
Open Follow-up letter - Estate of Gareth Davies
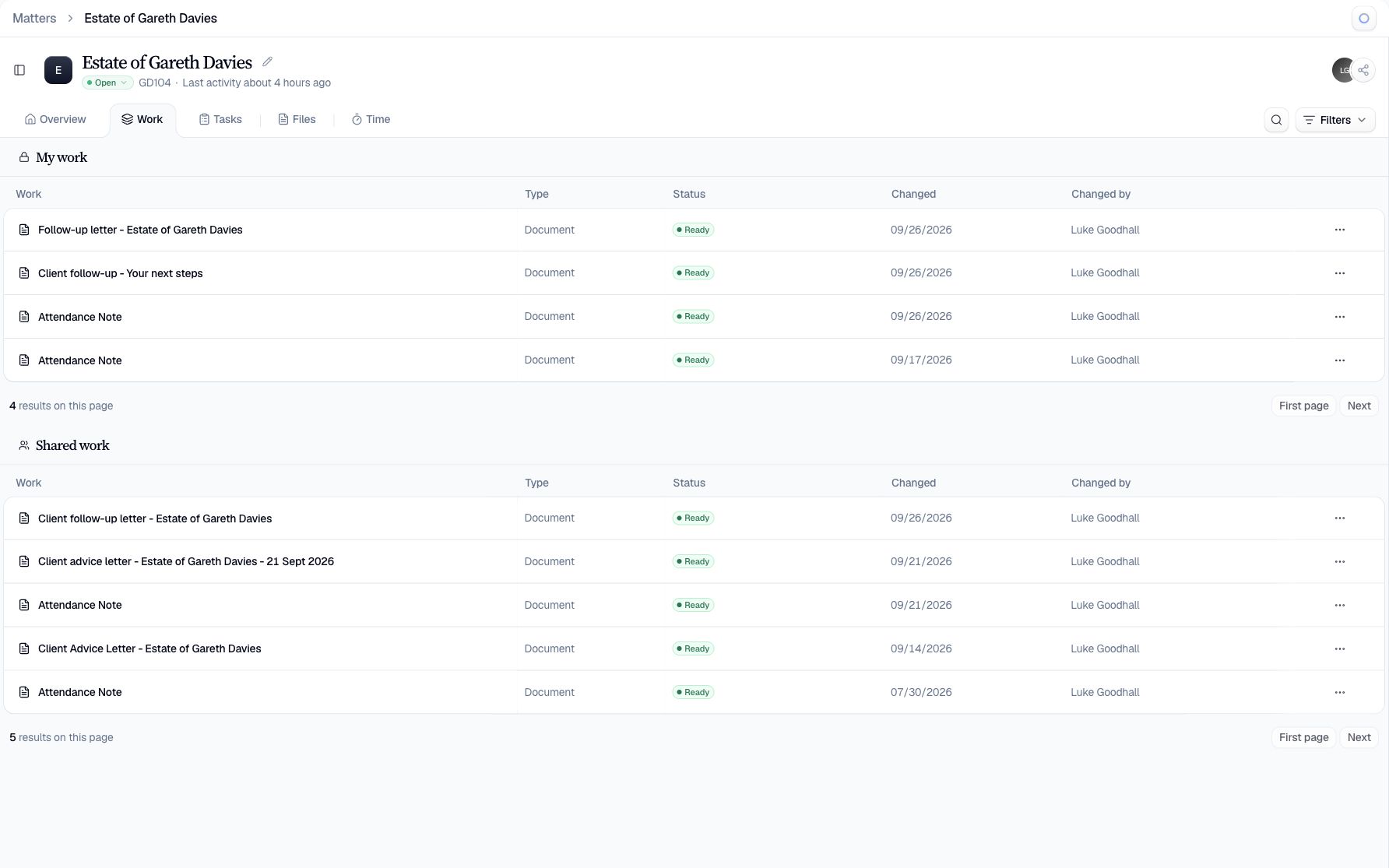(140, 230)
